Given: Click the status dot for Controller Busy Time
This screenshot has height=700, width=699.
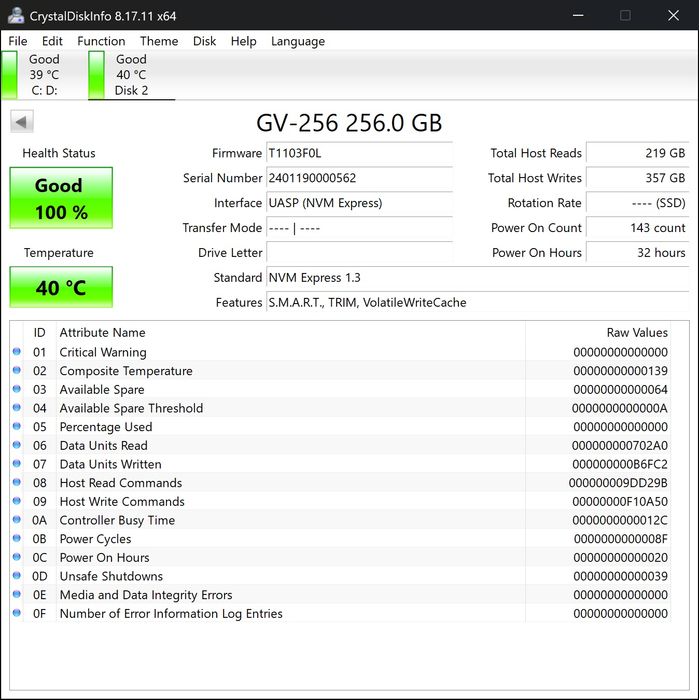Looking at the screenshot, I should pyautogui.click(x=17, y=520).
